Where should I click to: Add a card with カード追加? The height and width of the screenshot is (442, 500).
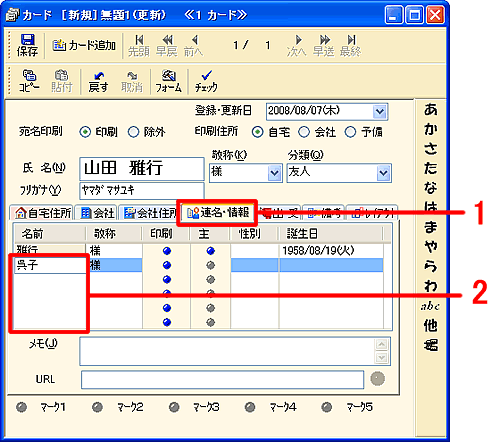(84, 45)
